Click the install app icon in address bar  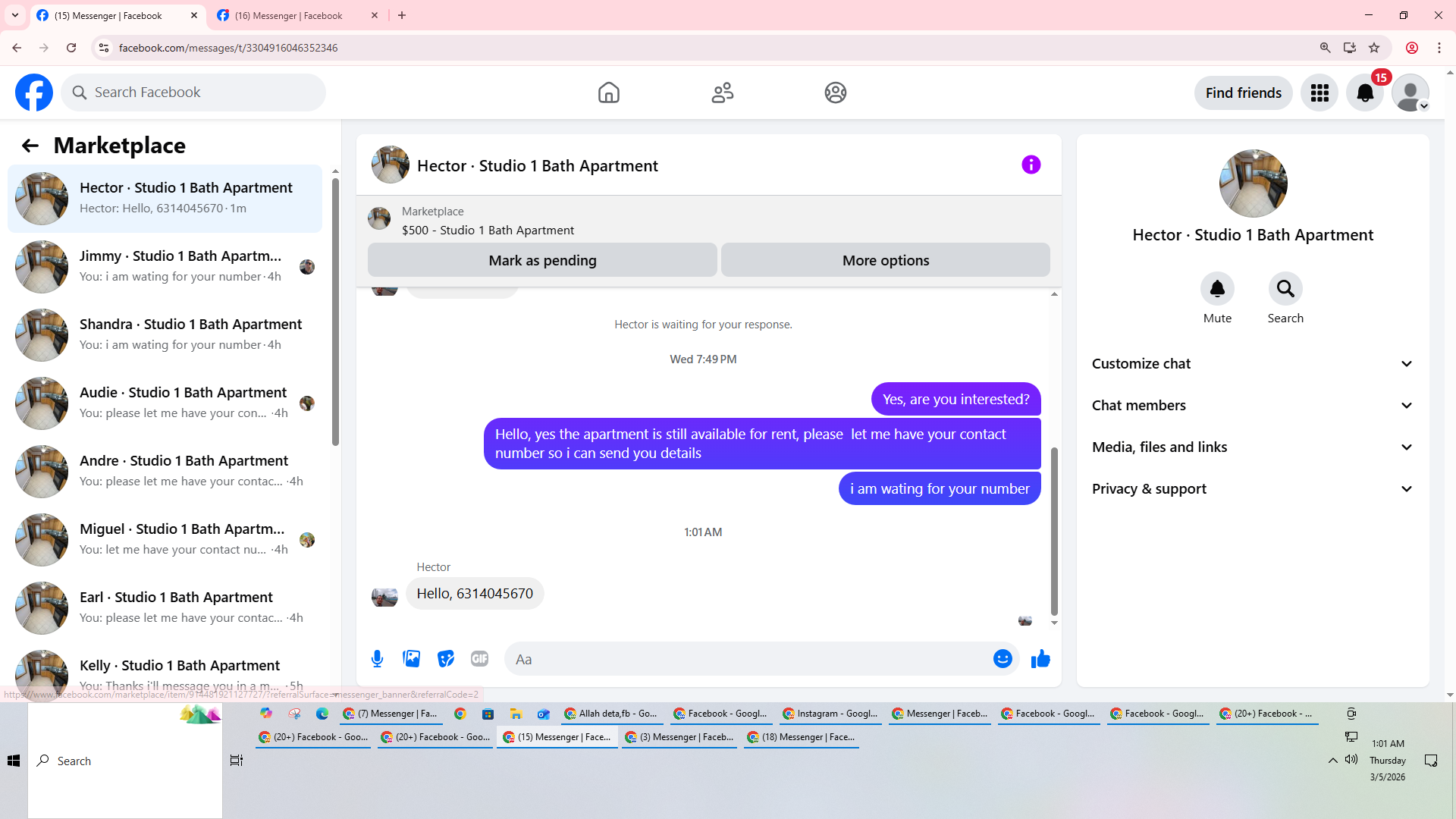click(x=1350, y=48)
